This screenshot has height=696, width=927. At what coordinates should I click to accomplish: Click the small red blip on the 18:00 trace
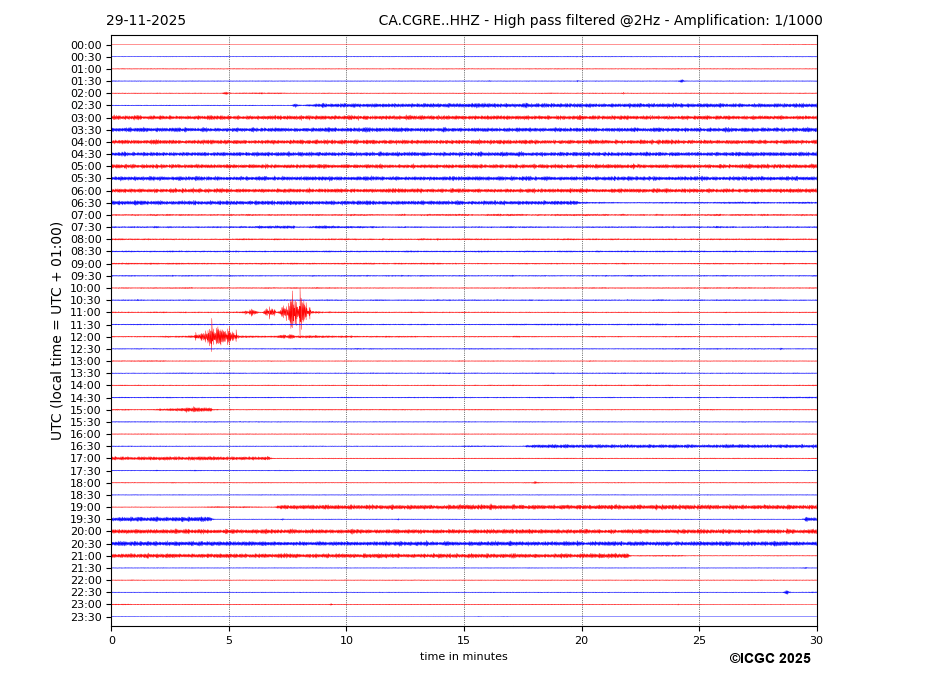[535, 482]
